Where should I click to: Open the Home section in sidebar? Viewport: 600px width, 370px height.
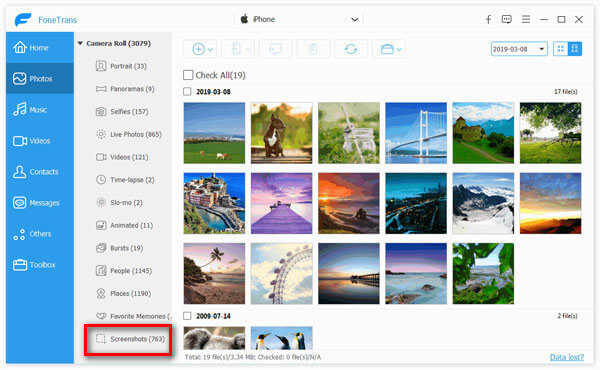coord(40,47)
